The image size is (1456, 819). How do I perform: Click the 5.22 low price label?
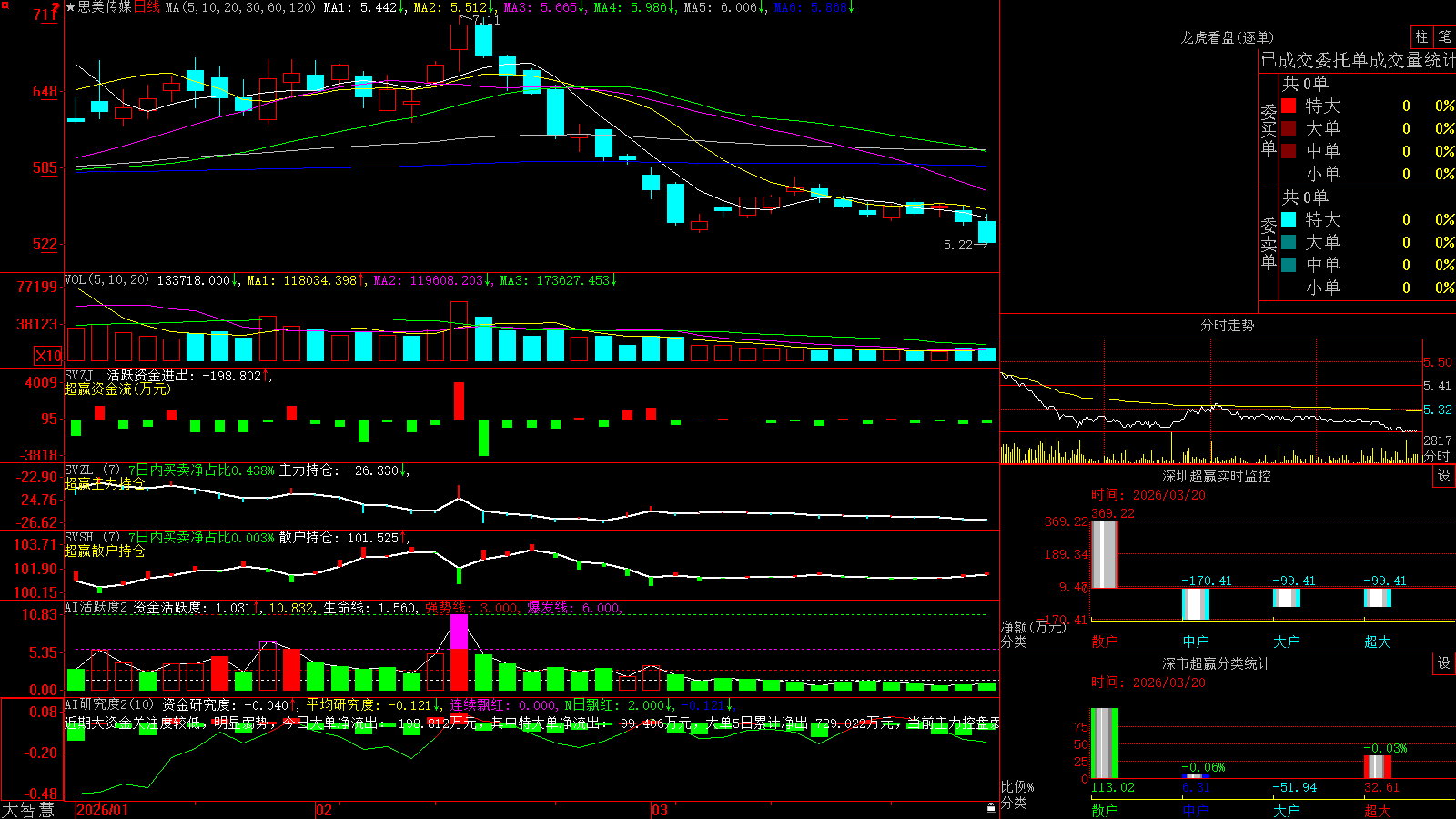pyautogui.click(x=958, y=245)
